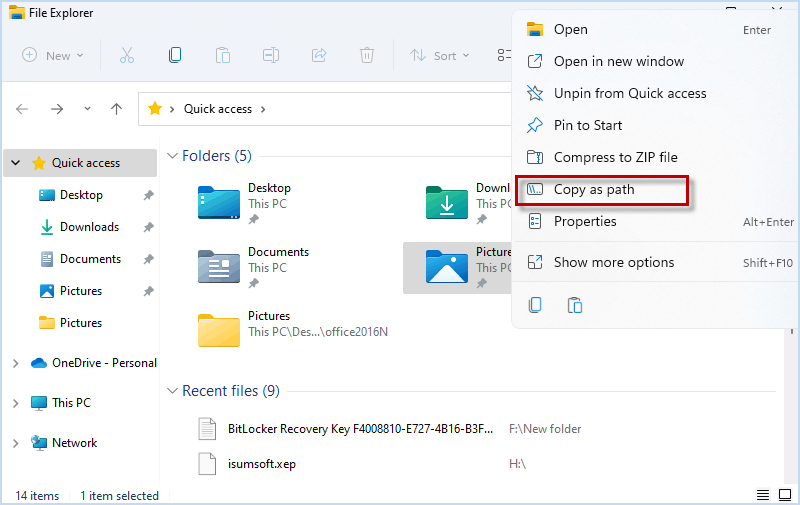Expand OneDrive - Personal tree node

(x=15, y=363)
